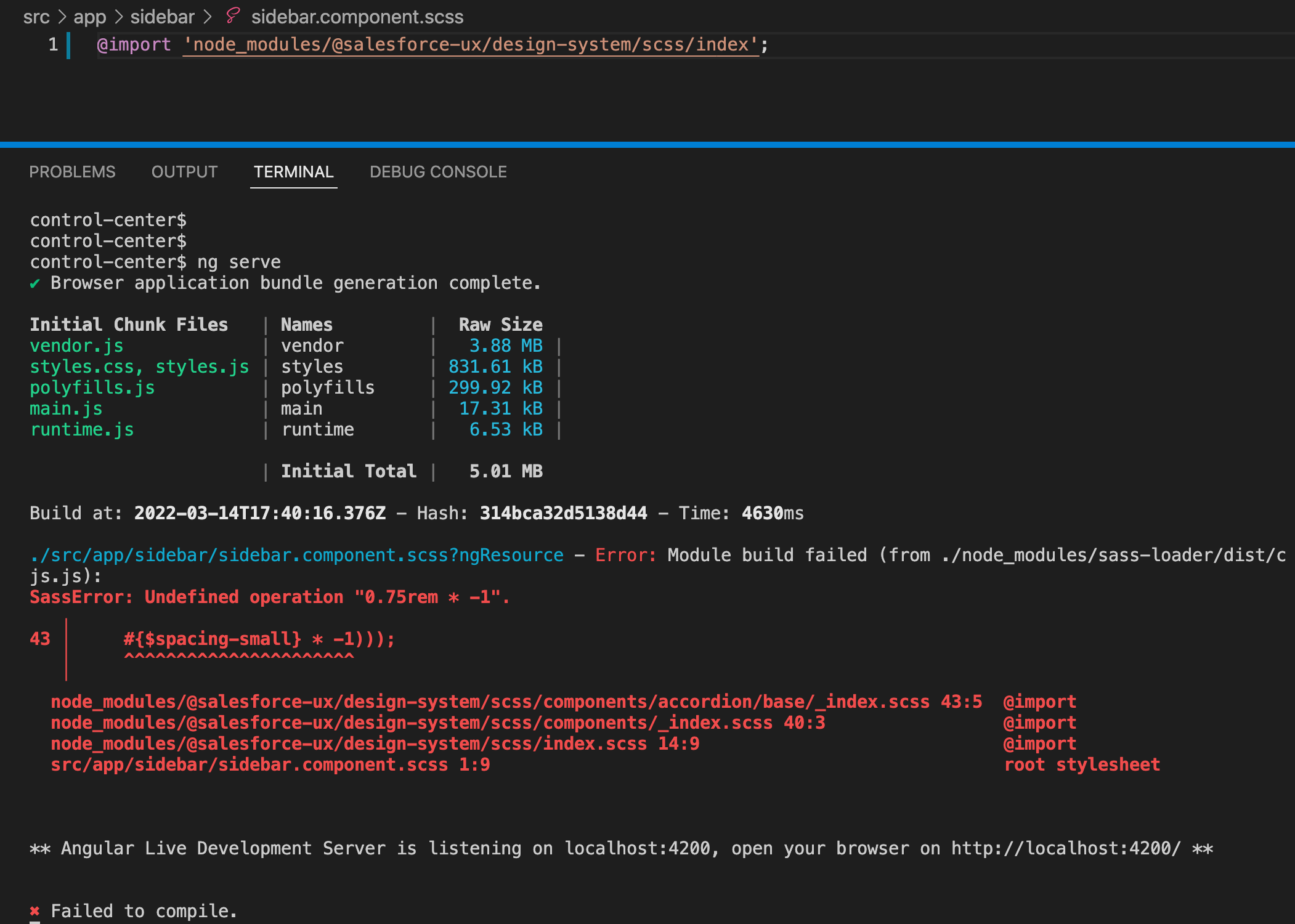Click the red error icon next to Failed to compile

(36, 910)
